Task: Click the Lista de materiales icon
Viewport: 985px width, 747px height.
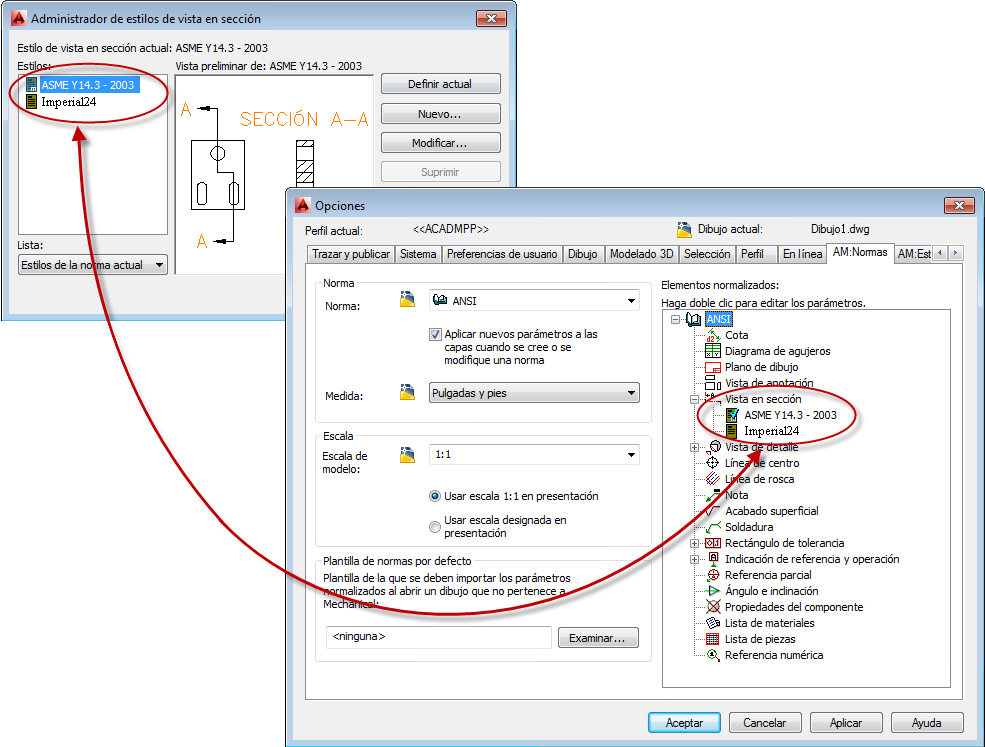Action: click(x=713, y=623)
